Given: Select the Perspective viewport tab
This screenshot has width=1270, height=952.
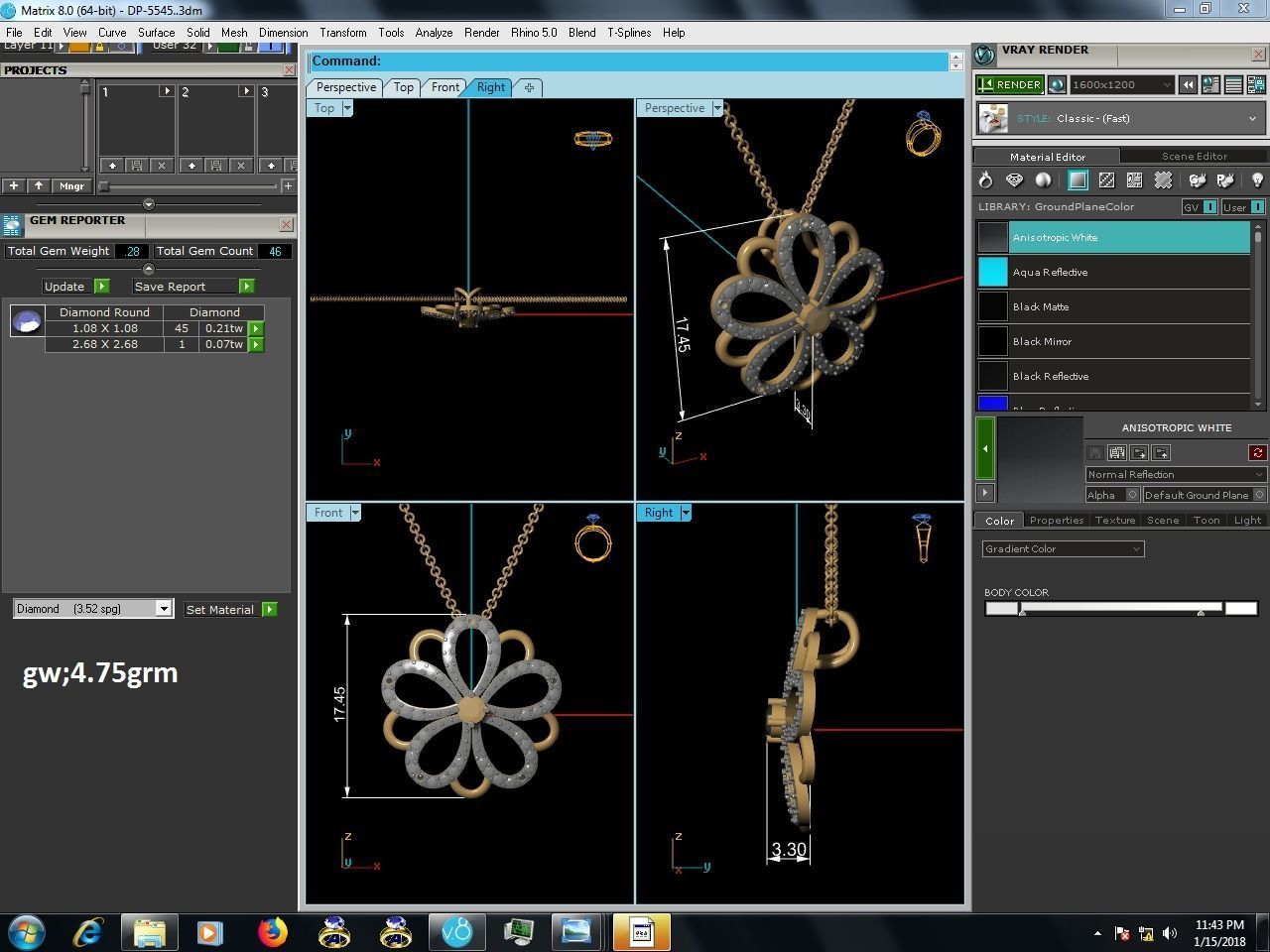Looking at the screenshot, I should click(345, 87).
